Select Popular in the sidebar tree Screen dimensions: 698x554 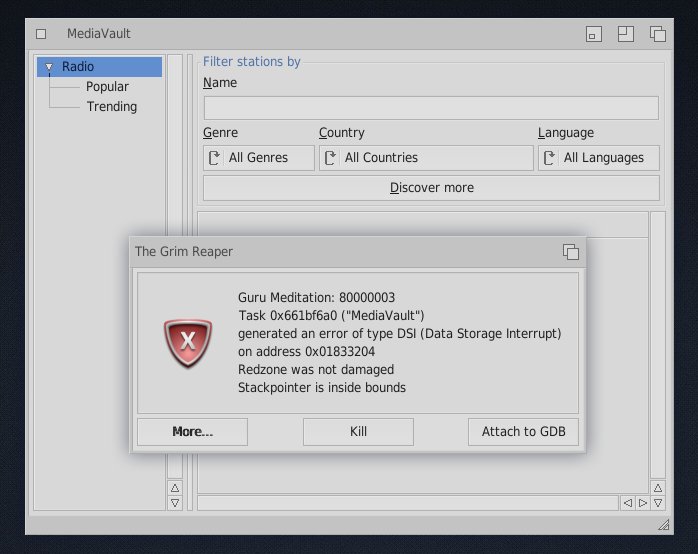107,87
